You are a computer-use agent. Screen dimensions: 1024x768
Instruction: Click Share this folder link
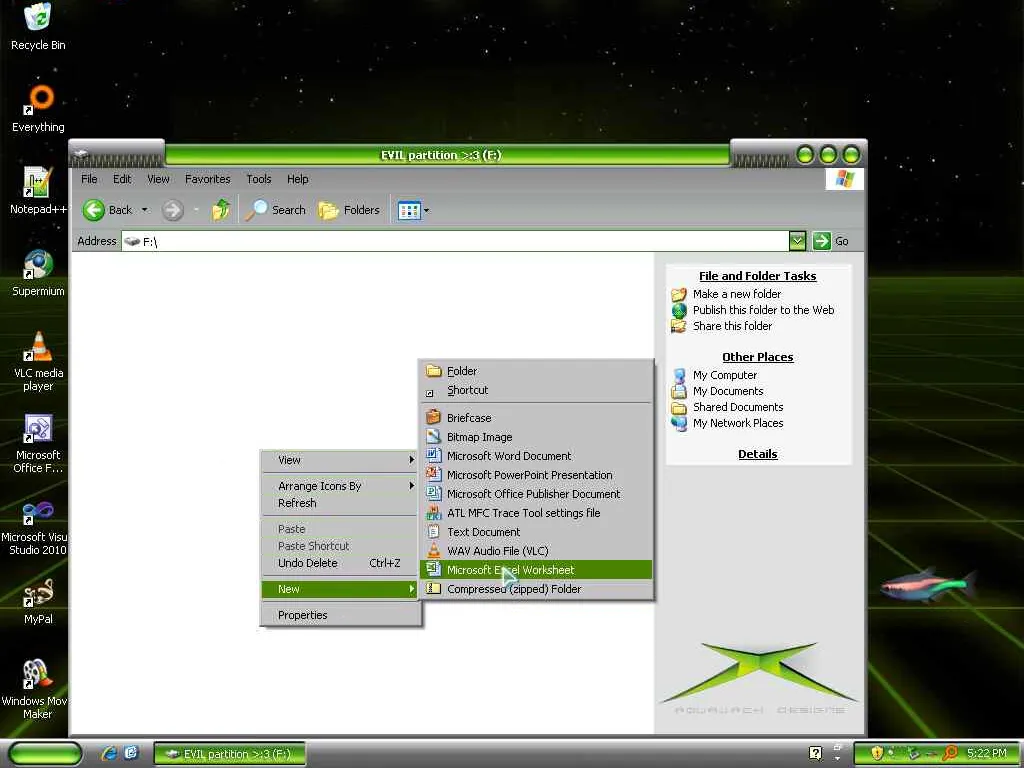point(732,326)
